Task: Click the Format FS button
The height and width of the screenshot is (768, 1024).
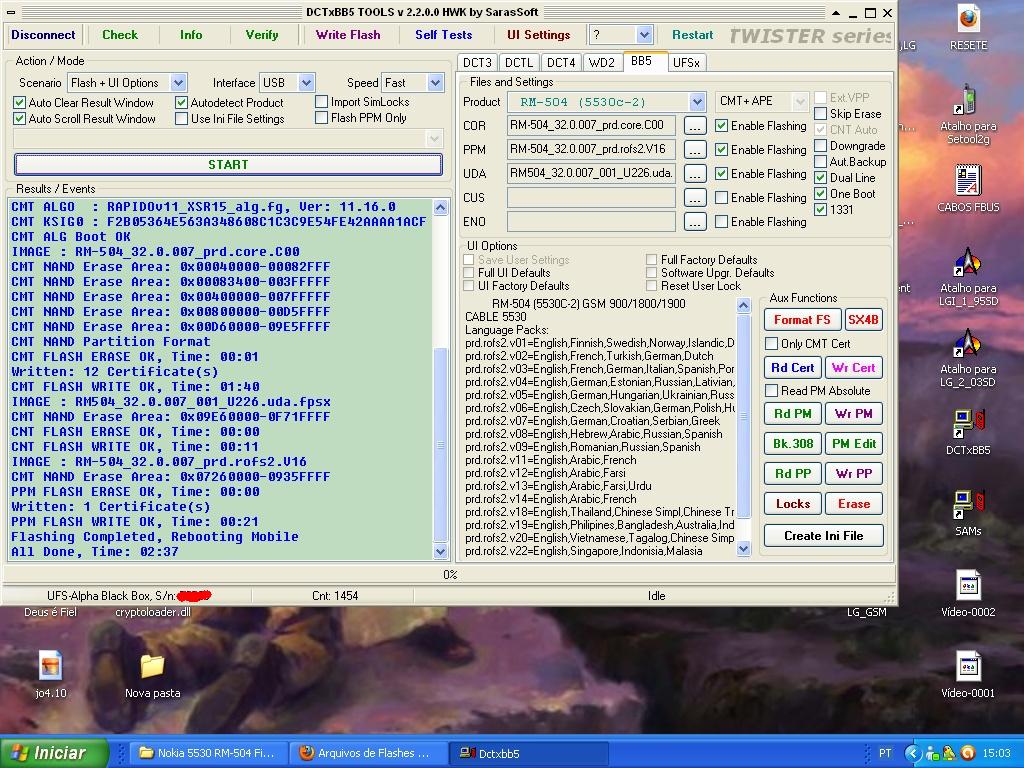Action: [x=802, y=319]
